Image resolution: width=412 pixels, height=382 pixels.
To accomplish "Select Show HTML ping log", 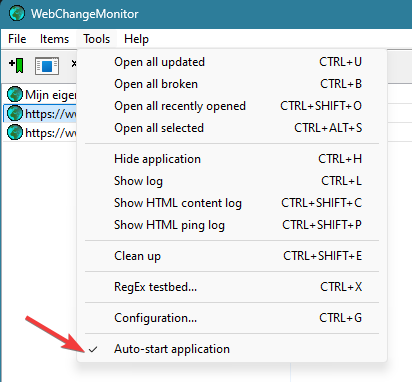I will coord(232,225).
